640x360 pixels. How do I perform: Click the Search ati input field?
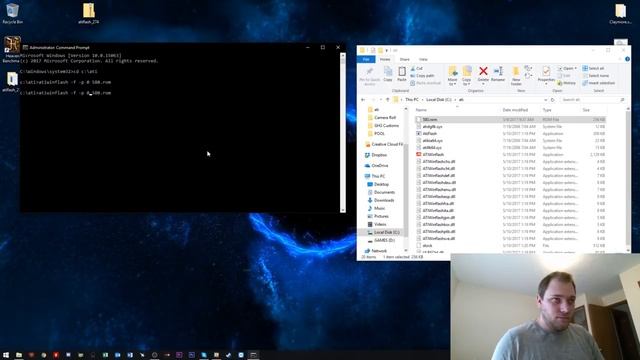tap(591, 100)
